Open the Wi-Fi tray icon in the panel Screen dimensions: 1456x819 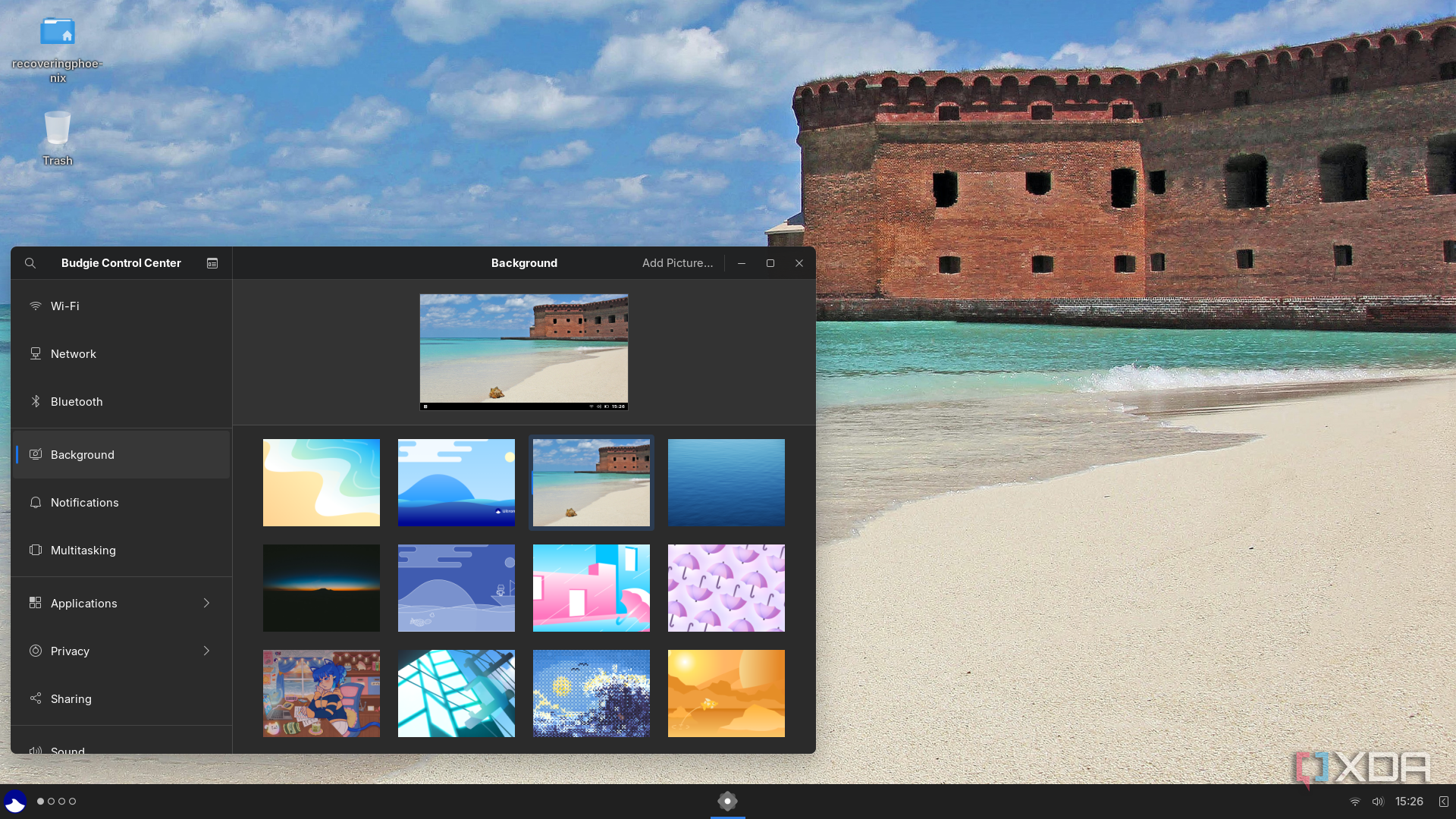[x=1355, y=802]
